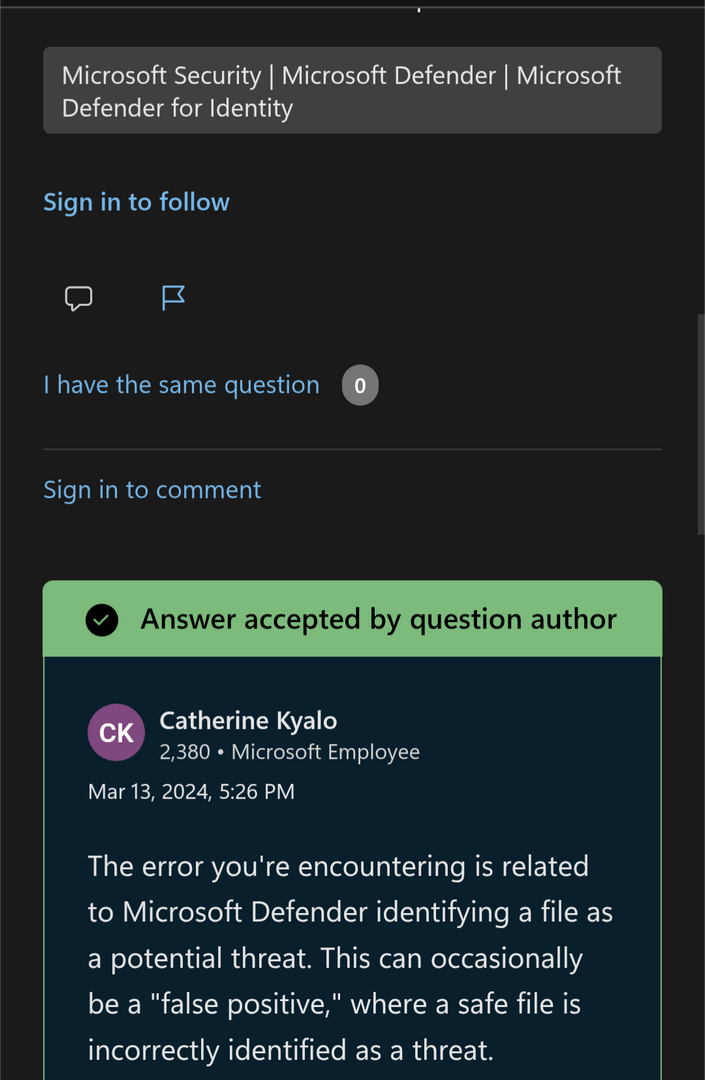Screen dimensions: 705x1080
Task: Click the Microsoft Employee label
Action: pyautogui.click(x=325, y=752)
